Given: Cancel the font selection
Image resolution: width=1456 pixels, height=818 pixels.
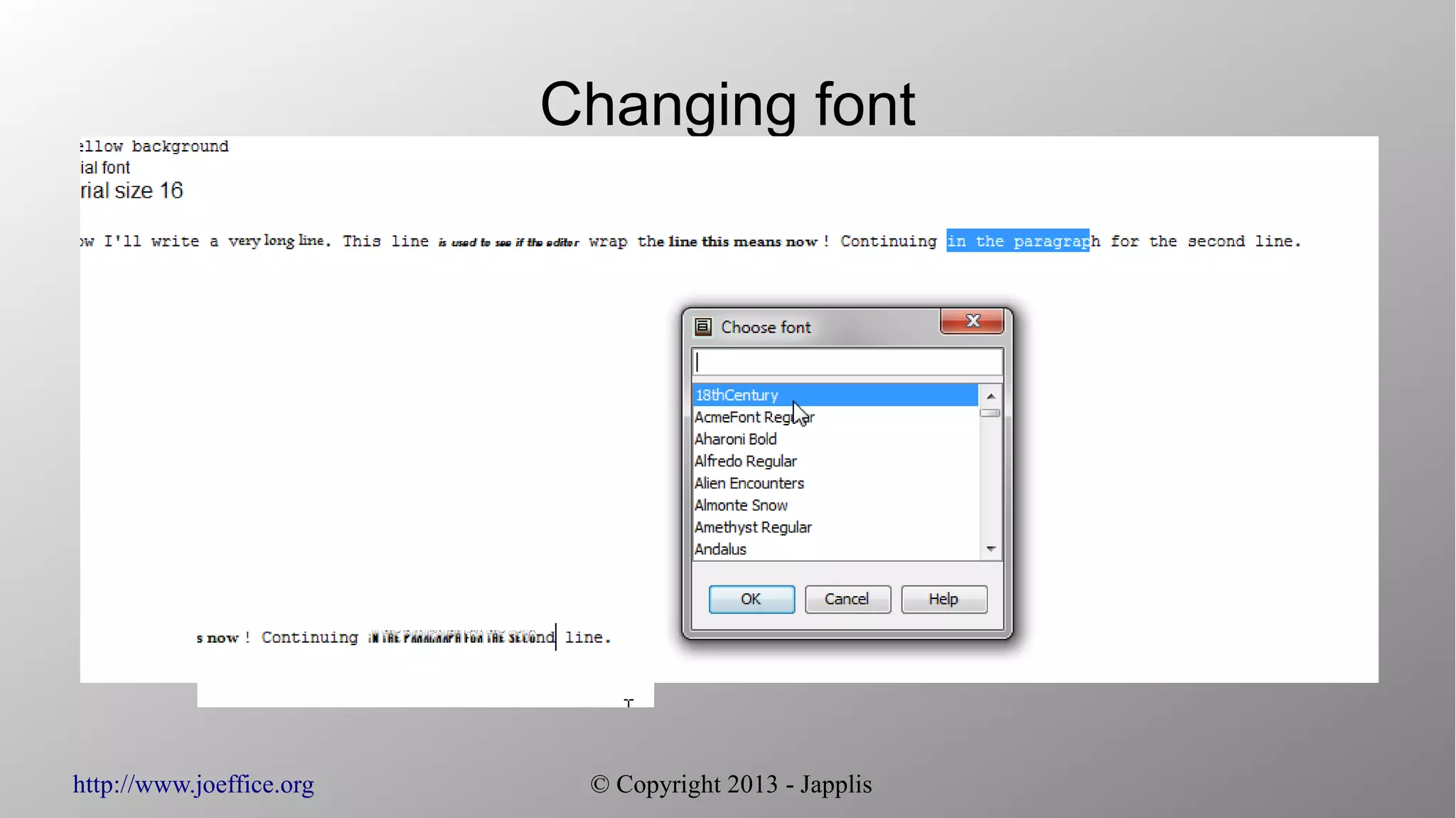Looking at the screenshot, I should (847, 599).
